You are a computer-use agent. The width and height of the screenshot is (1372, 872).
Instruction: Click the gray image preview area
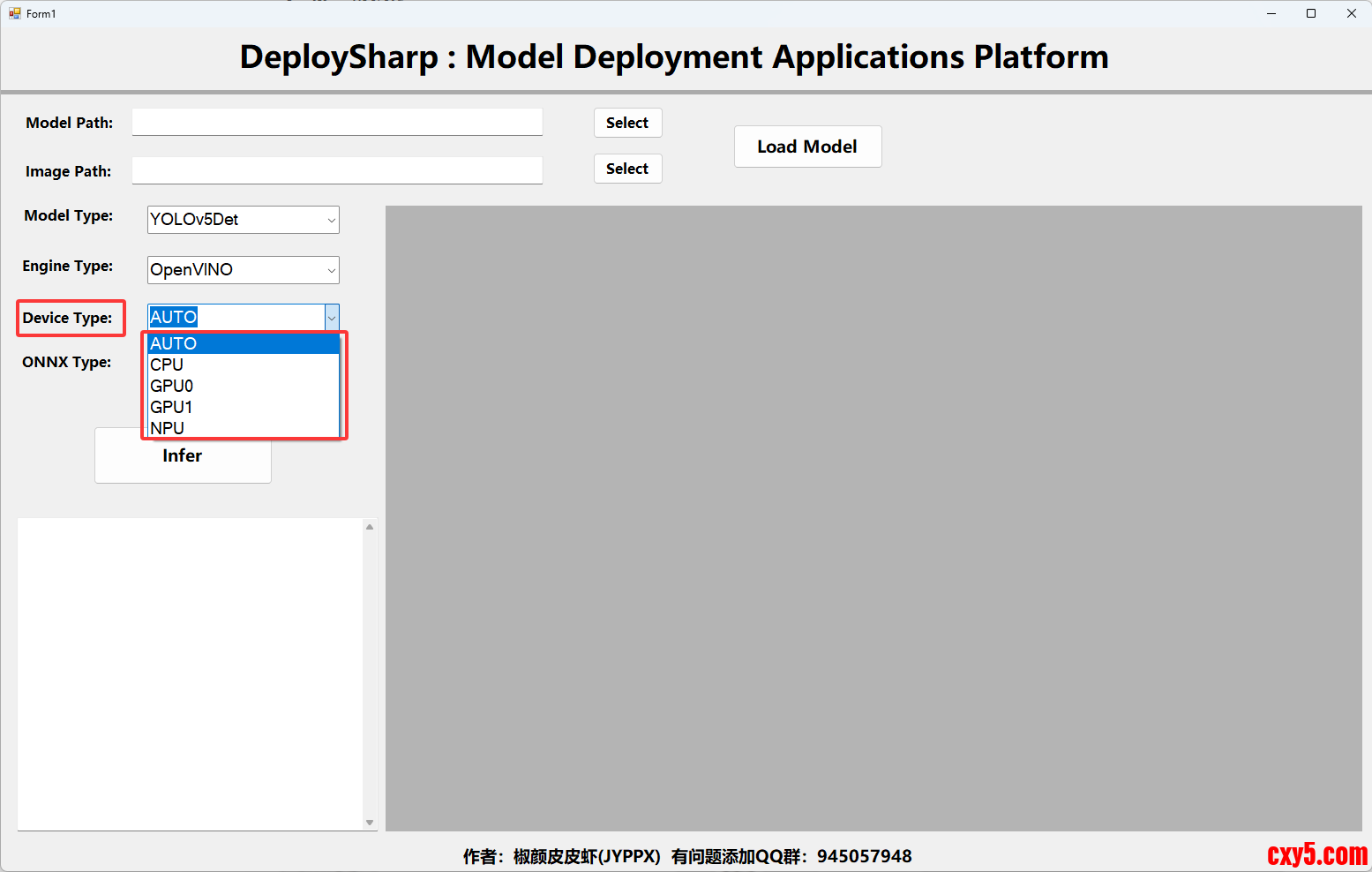point(873,518)
